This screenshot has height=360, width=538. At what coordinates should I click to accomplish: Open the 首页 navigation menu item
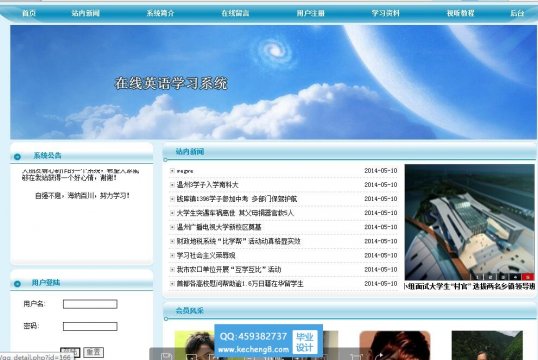coord(29,13)
